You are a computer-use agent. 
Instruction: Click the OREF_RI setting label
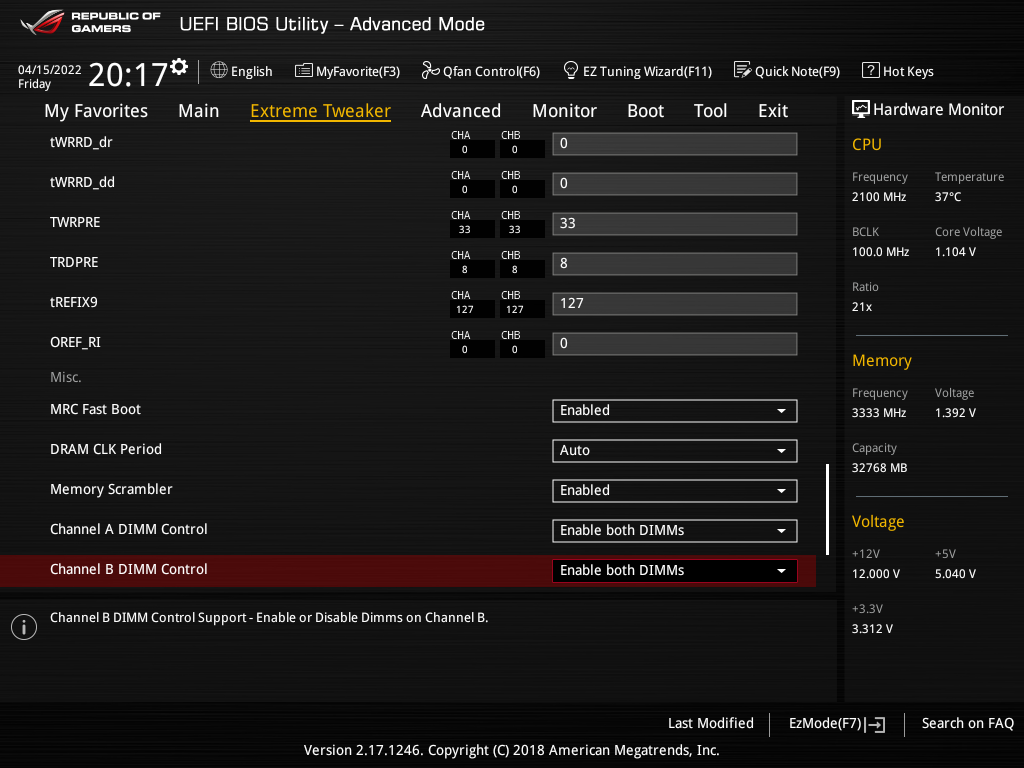(x=75, y=342)
